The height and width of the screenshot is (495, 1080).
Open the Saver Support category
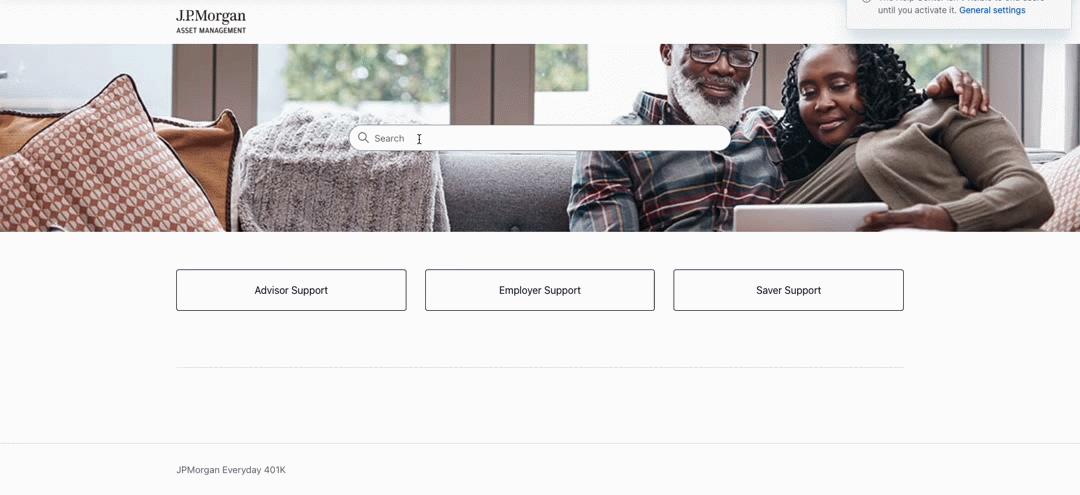coord(789,290)
